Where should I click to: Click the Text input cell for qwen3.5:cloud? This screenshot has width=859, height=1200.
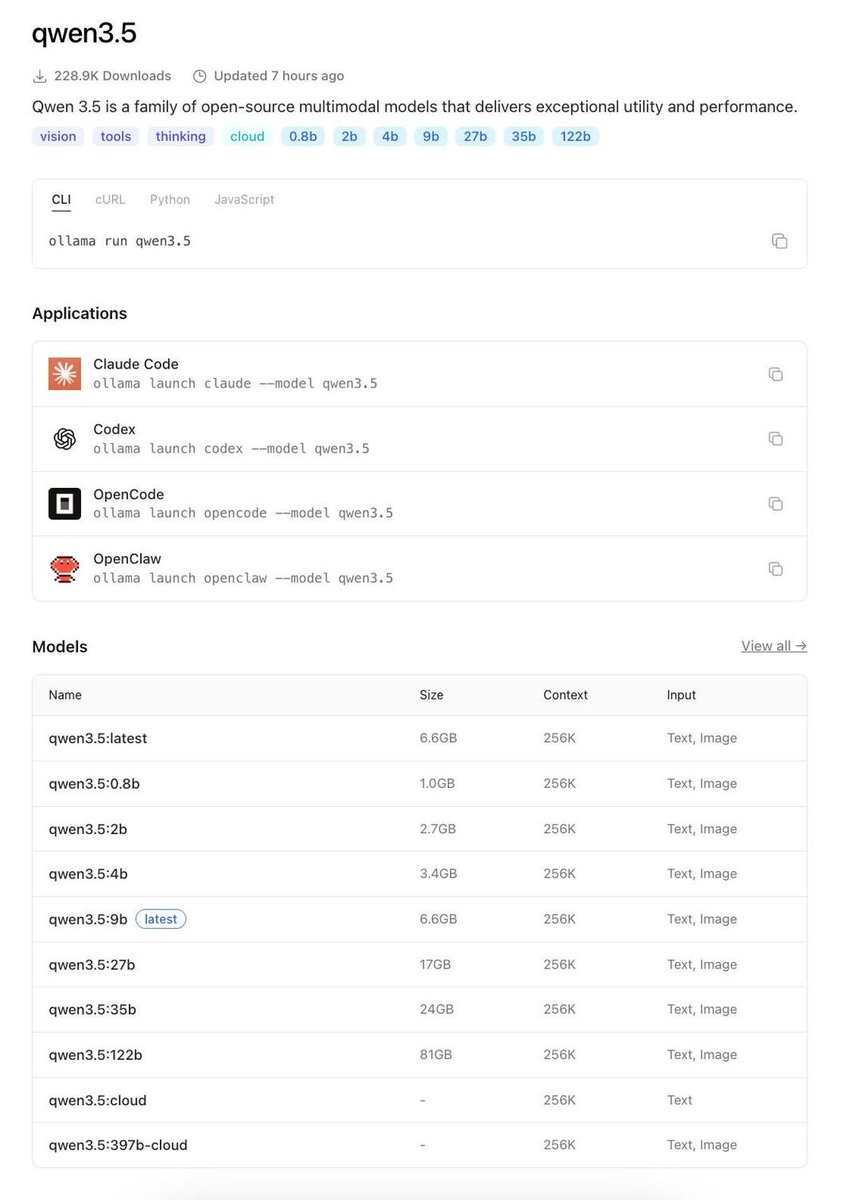pyautogui.click(x=680, y=1100)
